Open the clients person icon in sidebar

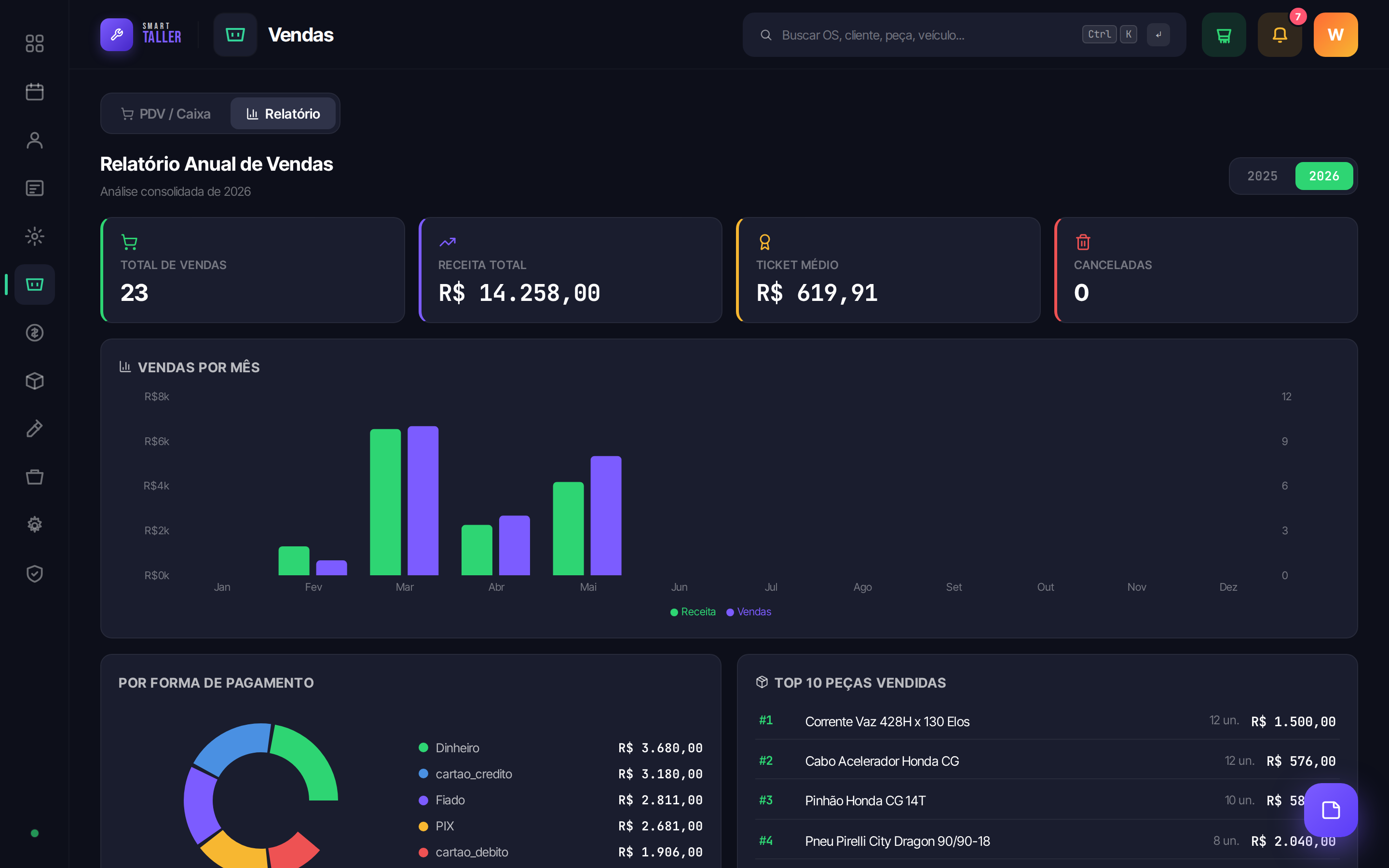tap(34, 140)
